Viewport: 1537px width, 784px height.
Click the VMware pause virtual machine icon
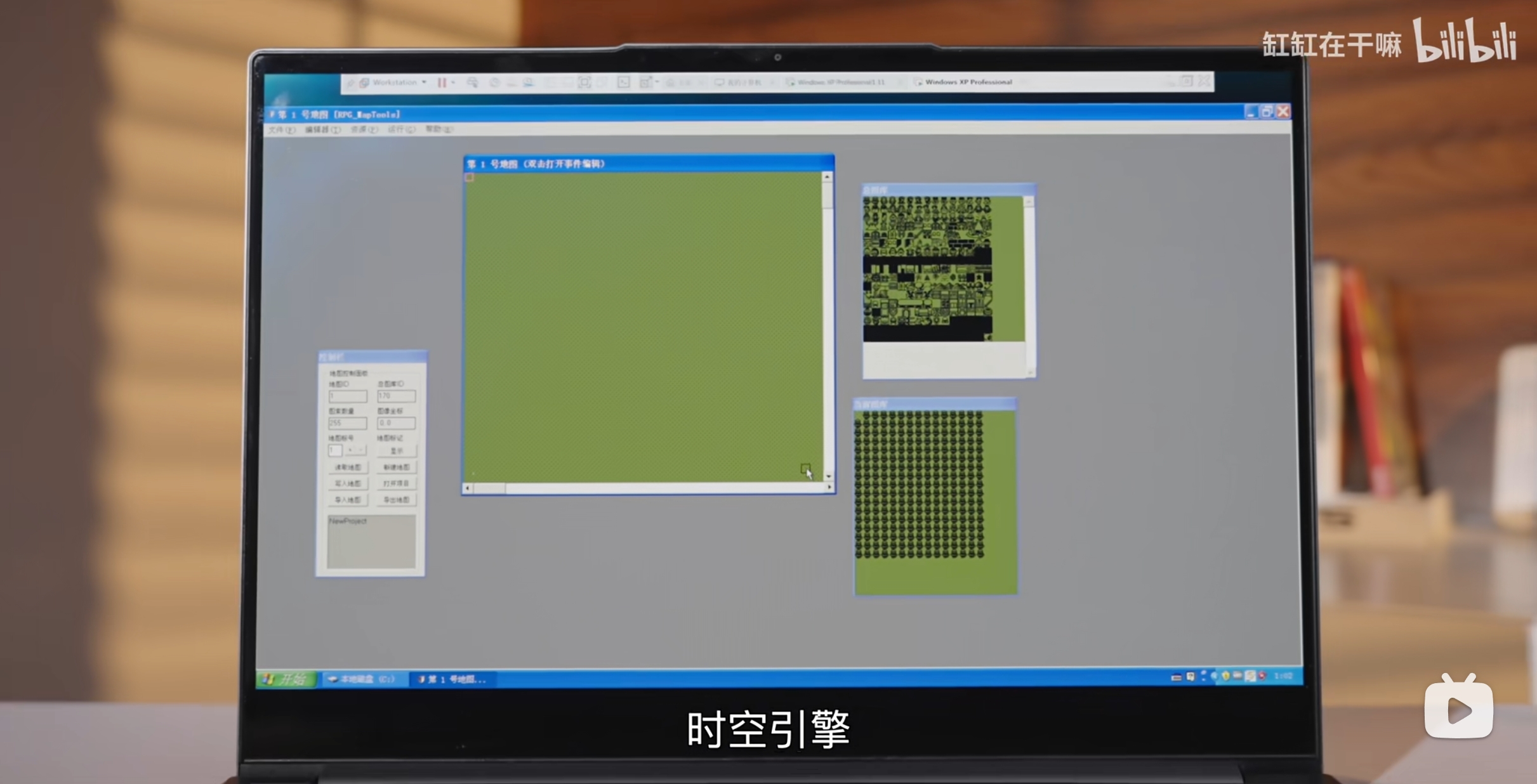442,82
